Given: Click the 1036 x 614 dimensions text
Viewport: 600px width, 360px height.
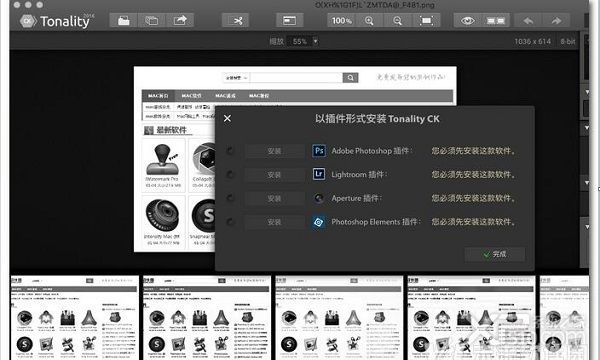Looking at the screenshot, I should [532, 41].
